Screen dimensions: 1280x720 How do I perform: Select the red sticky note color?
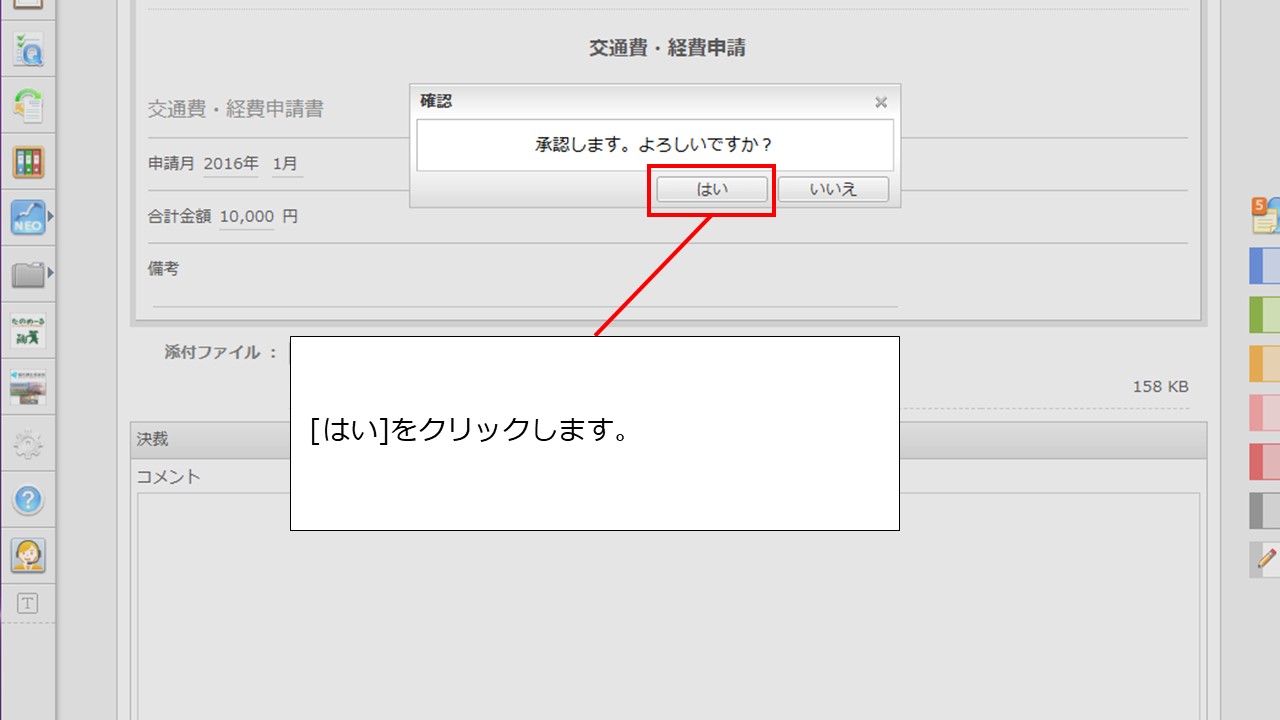click(1265, 462)
